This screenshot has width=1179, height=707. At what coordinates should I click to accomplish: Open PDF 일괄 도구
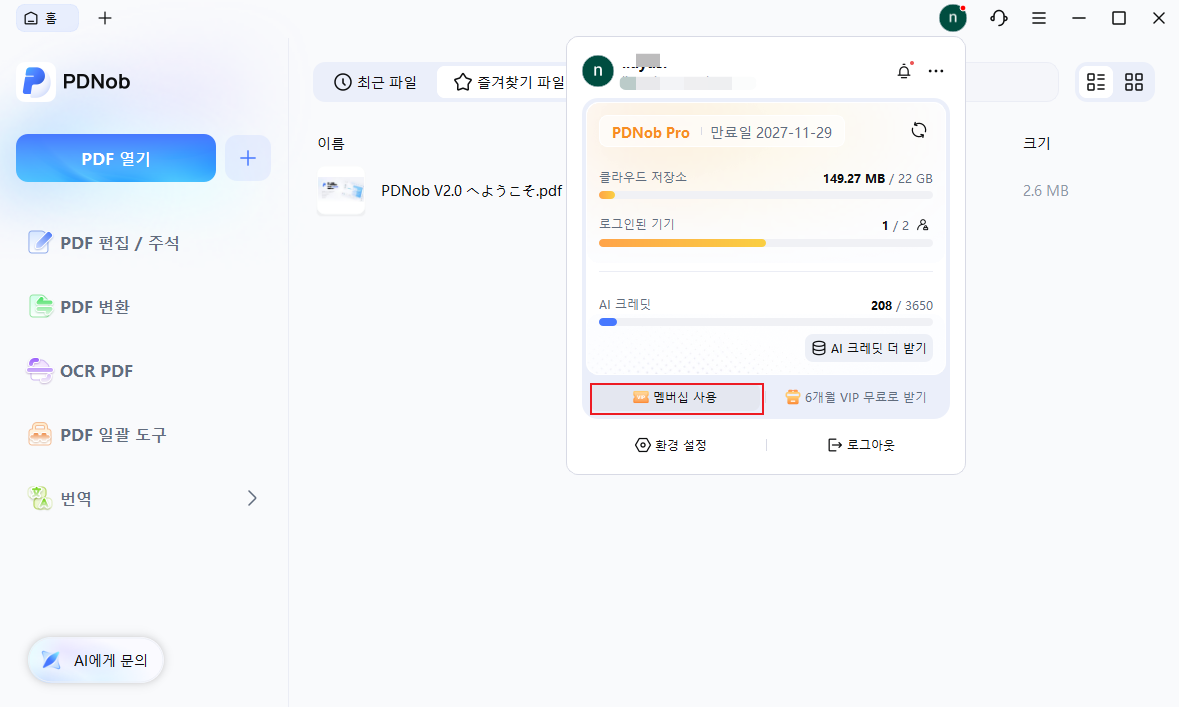[x=97, y=435]
